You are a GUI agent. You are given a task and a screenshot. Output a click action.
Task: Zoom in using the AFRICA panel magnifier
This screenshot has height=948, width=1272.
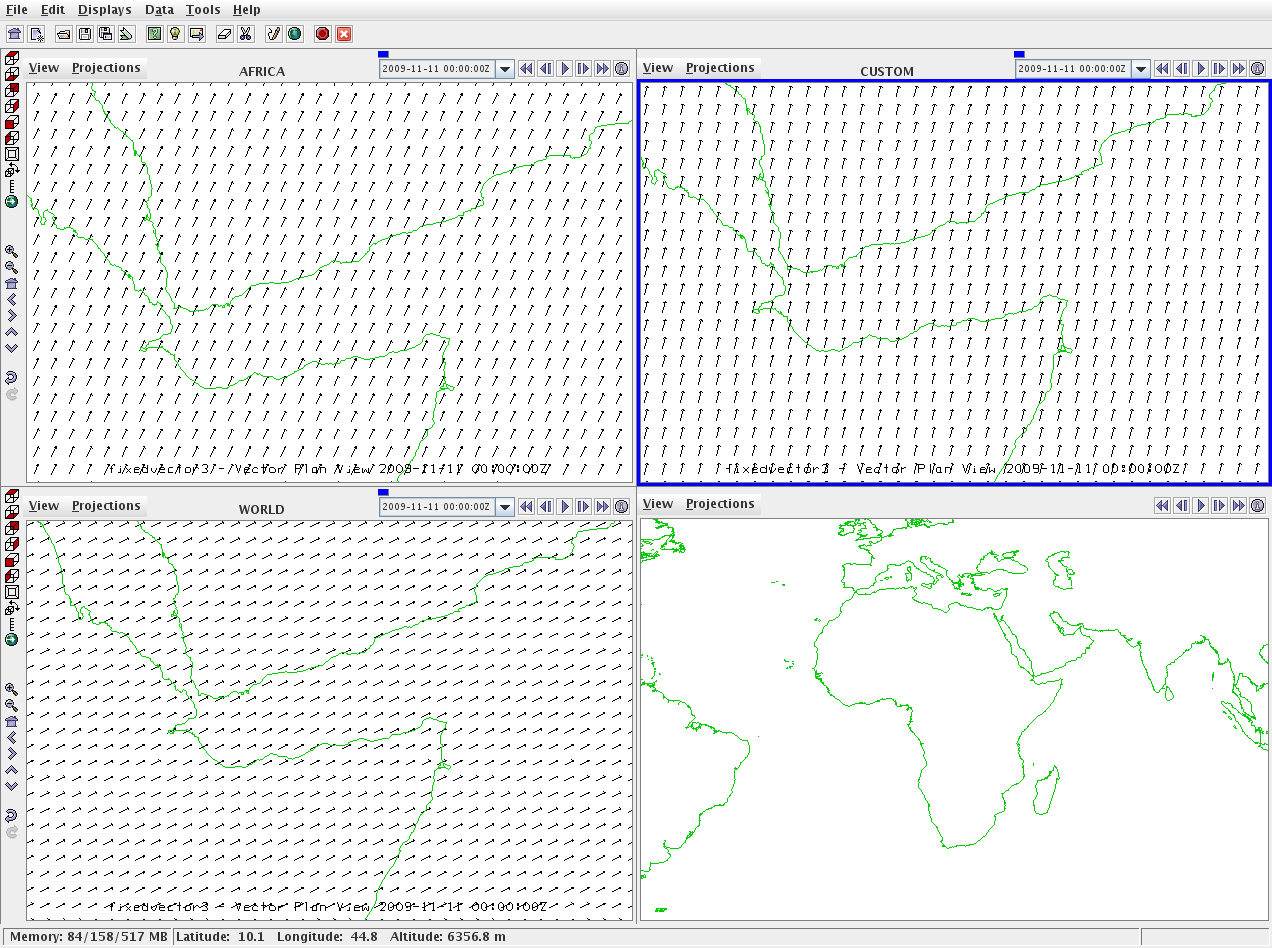(11, 251)
